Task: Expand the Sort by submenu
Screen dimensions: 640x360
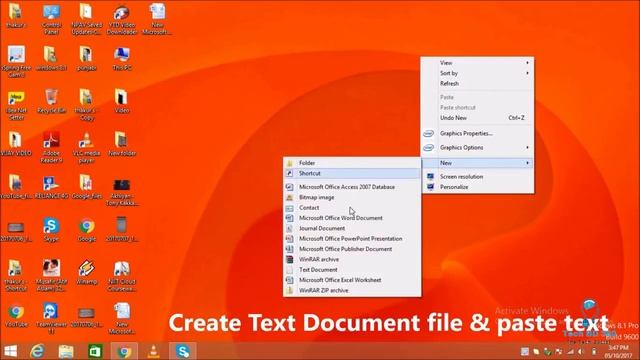Action: point(477,73)
